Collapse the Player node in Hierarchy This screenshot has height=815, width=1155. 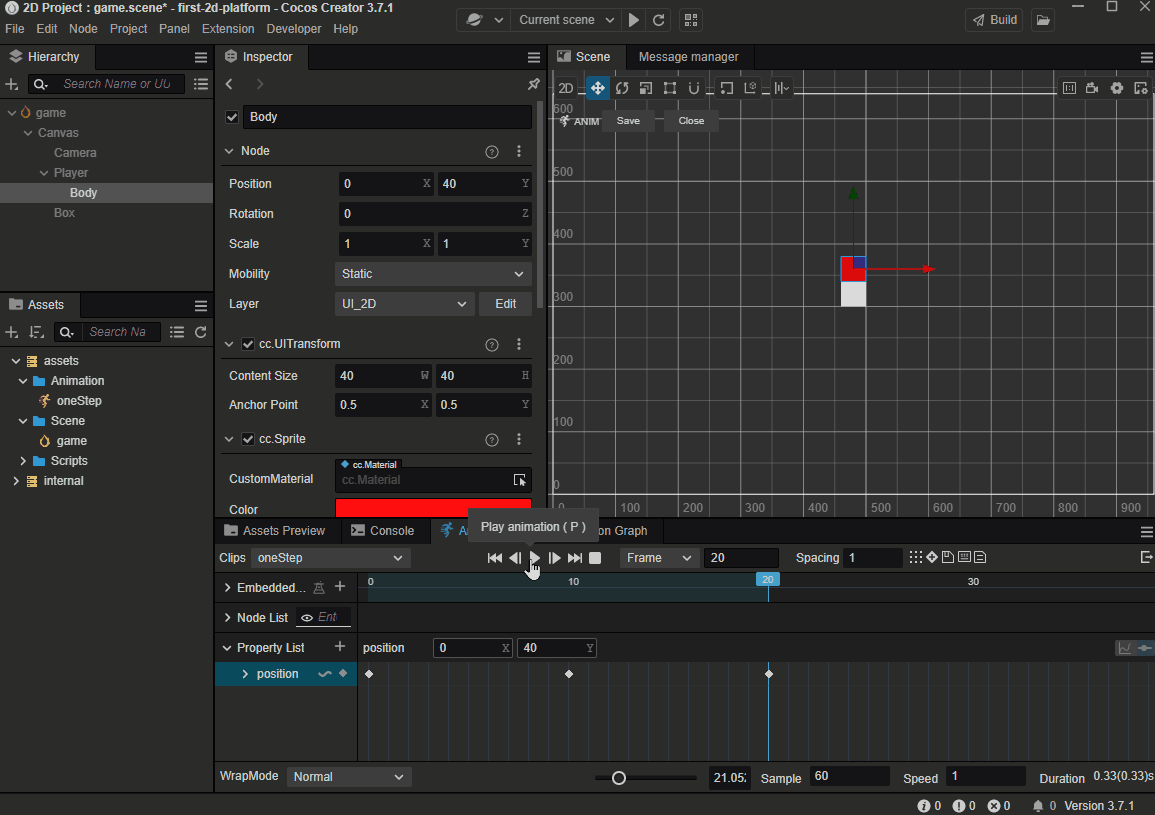[x=44, y=173]
